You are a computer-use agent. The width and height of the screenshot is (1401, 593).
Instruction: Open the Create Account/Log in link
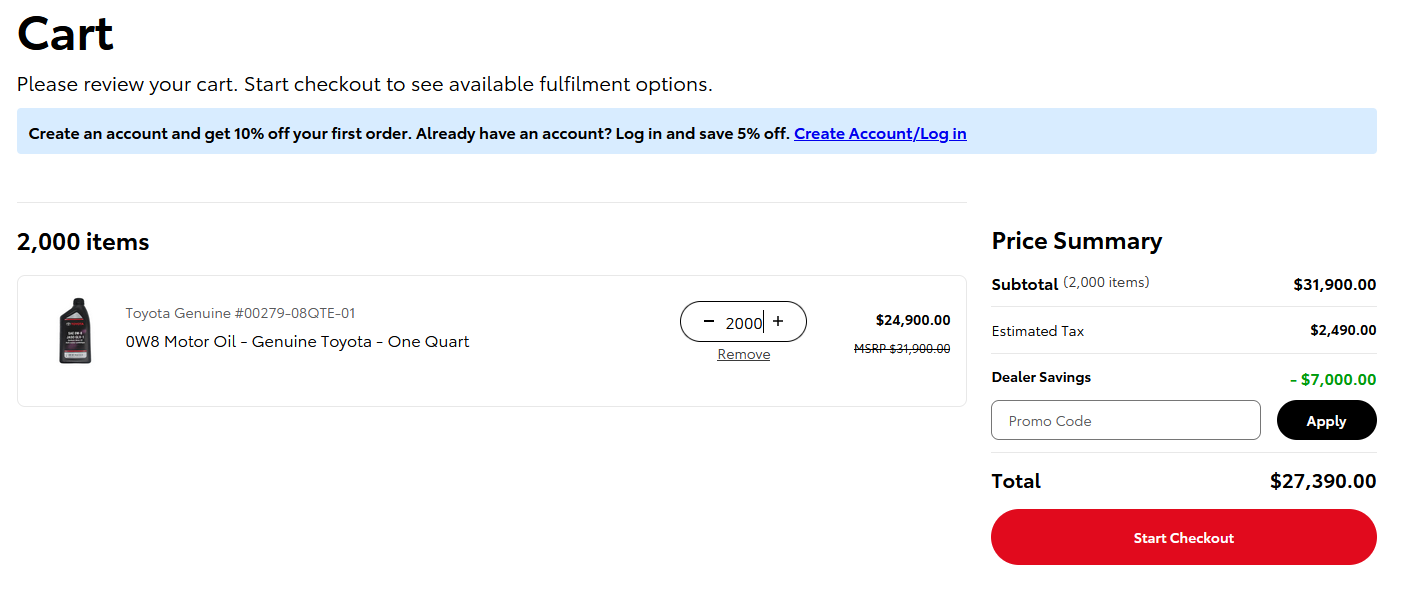[x=880, y=133]
